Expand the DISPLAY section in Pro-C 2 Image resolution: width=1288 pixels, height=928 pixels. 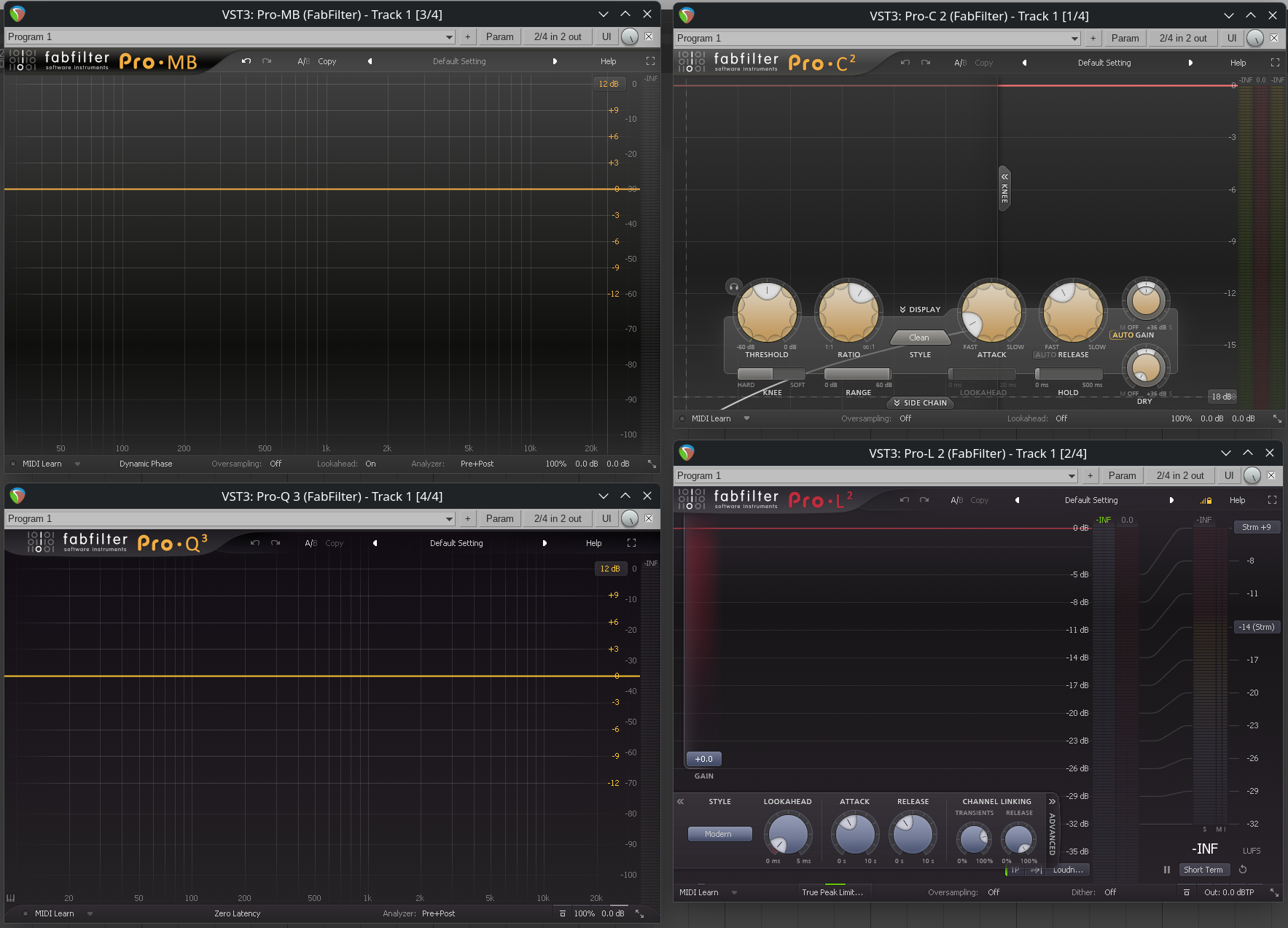point(920,310)
